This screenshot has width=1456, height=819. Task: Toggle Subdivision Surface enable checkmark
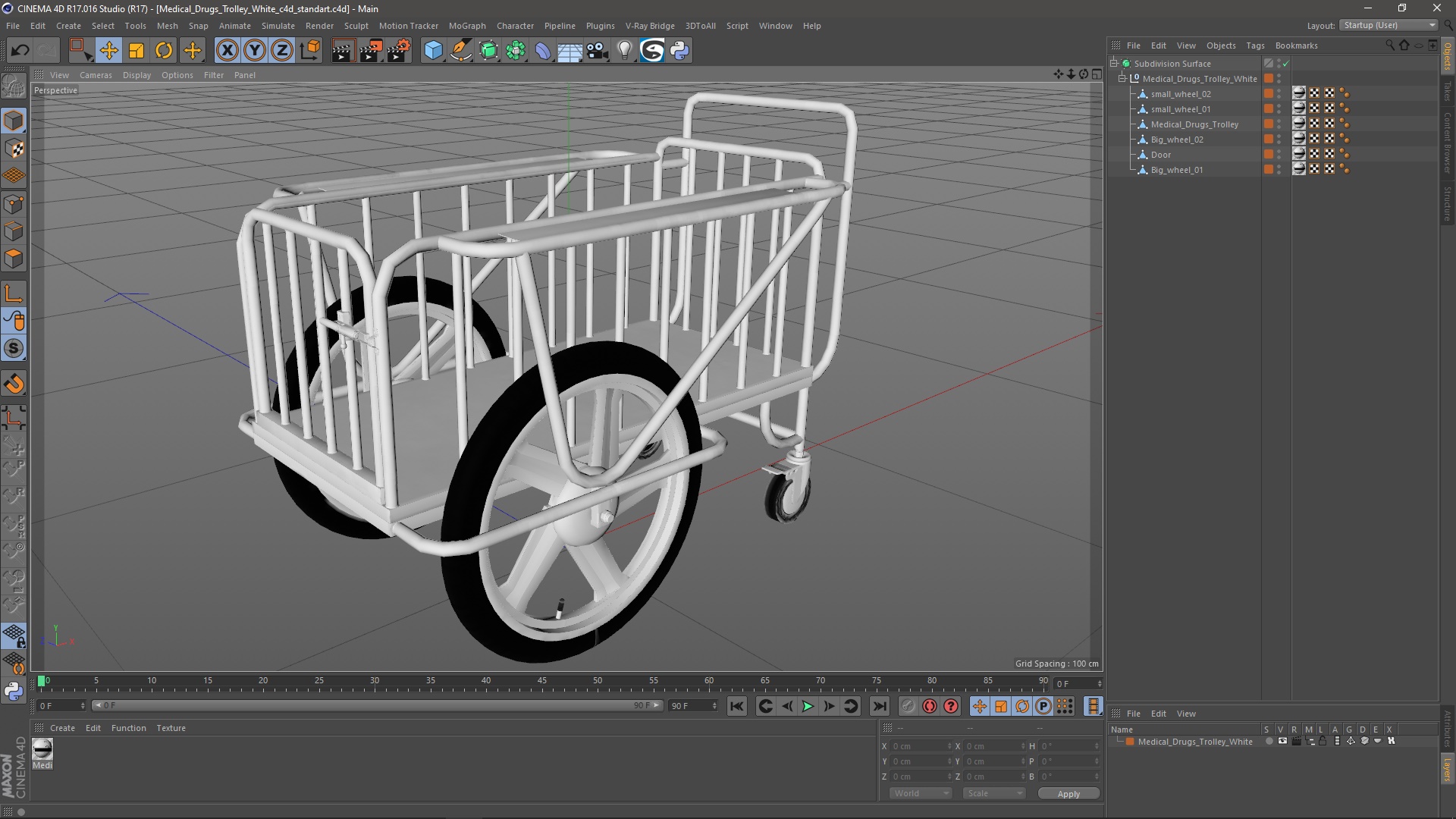click(x=1285, y=64)
